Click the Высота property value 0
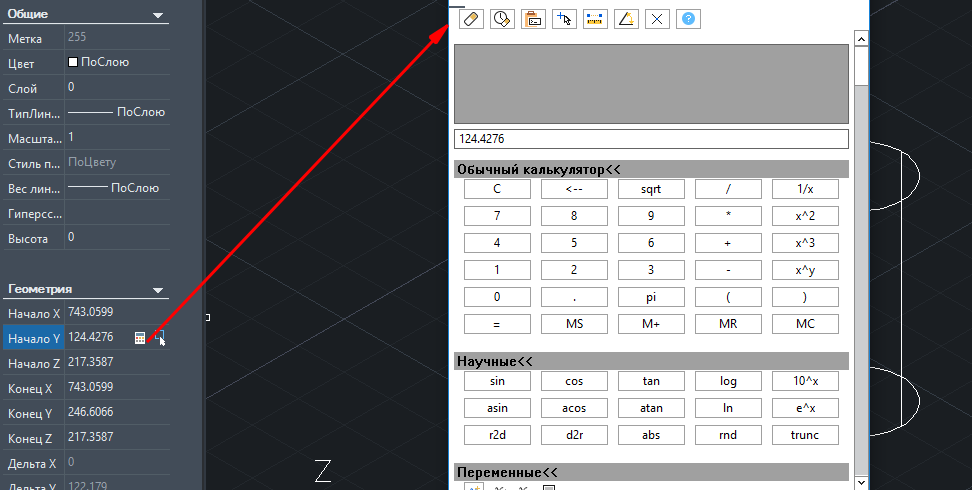Image resolution: width=972 pixels, height=490 pixels. [x=71, y=237]
